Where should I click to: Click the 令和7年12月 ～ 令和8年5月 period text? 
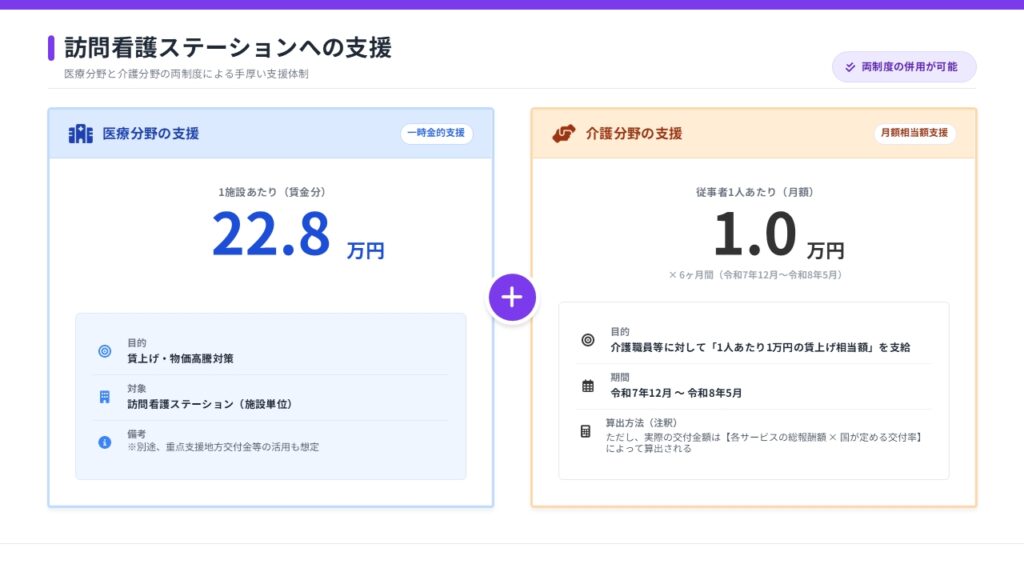(676, 393)
